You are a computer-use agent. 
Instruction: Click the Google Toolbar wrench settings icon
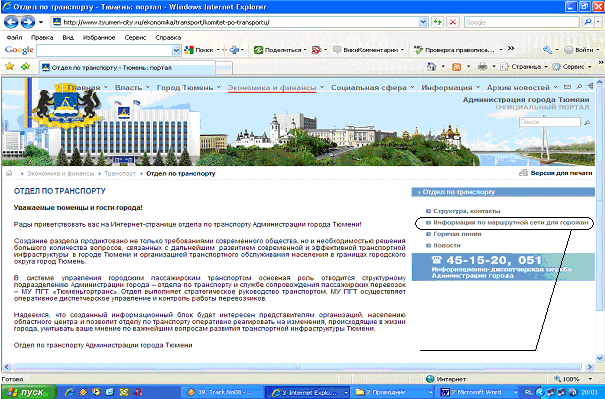(548, 50)
